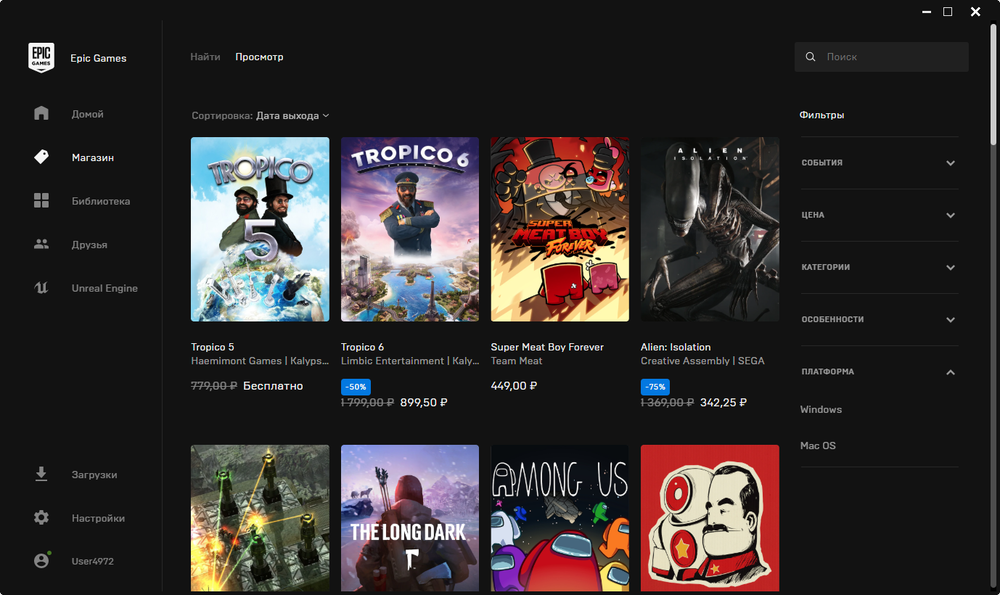Expand the События filter chevron

pyautogui.click(x=950, y=163)
